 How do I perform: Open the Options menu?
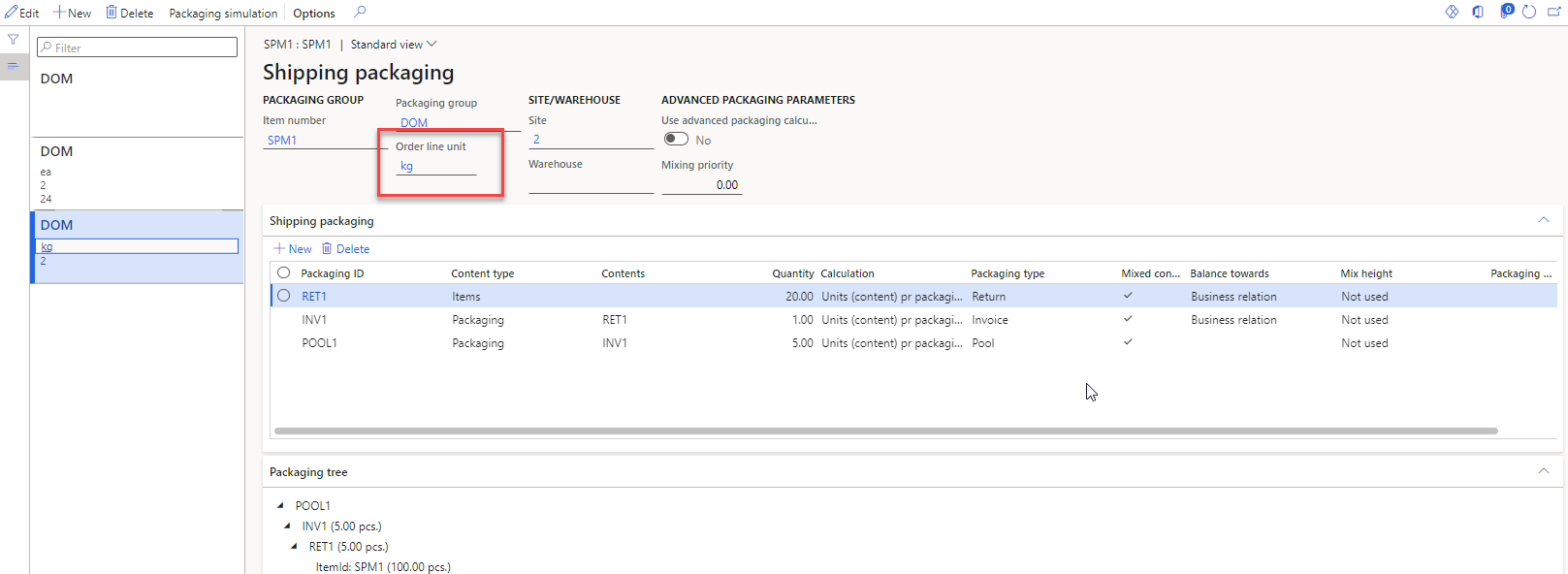tap(314, 14)
